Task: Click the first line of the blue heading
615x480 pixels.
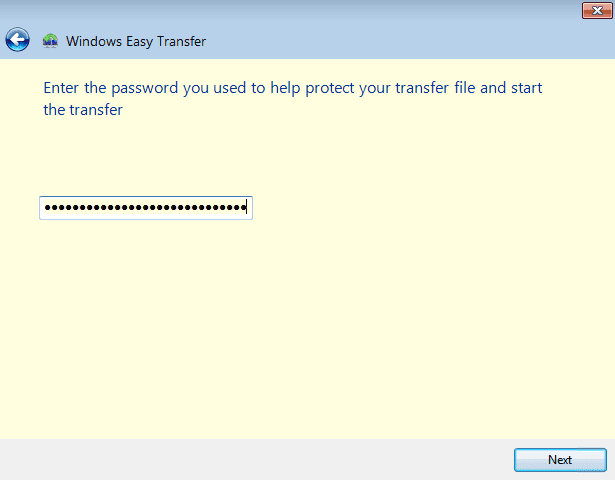Action: (293, 88)
